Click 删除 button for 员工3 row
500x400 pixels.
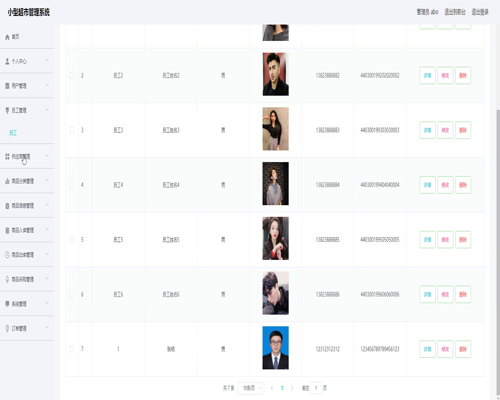[x=463, y=130]
